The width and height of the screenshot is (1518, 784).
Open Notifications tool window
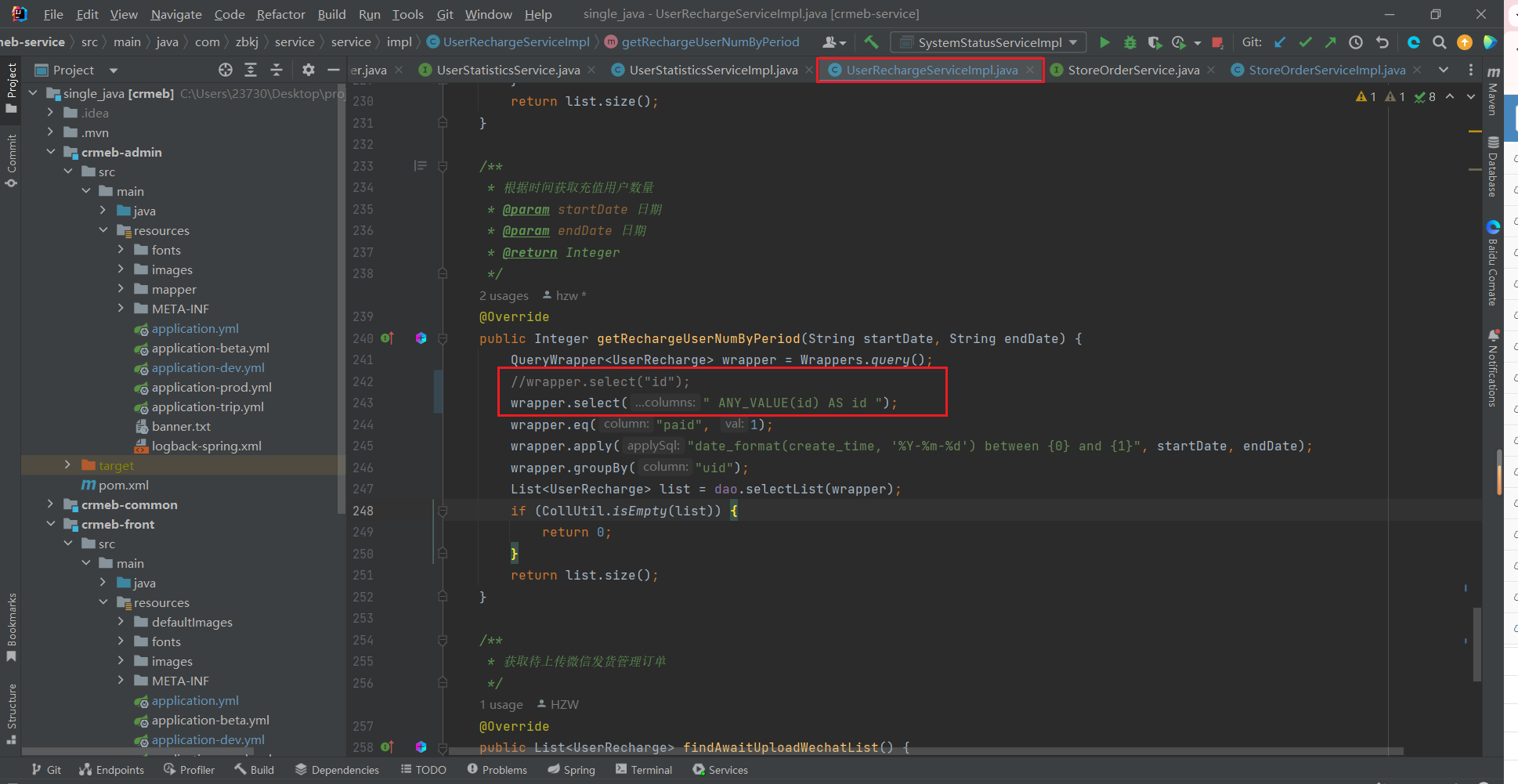[x=1493, y=368]
